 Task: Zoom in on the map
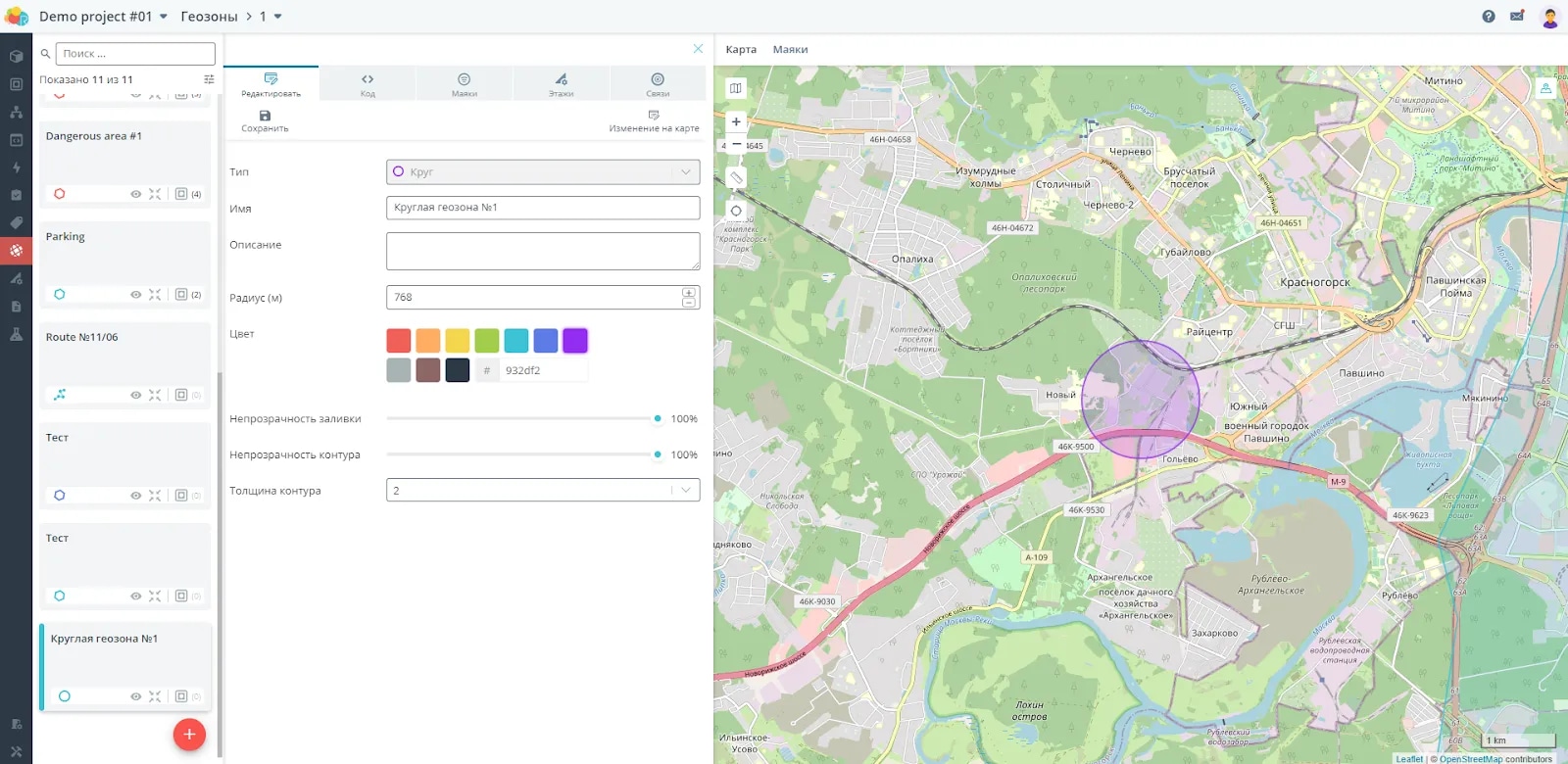pyautogui.click(x=736, y=122)
